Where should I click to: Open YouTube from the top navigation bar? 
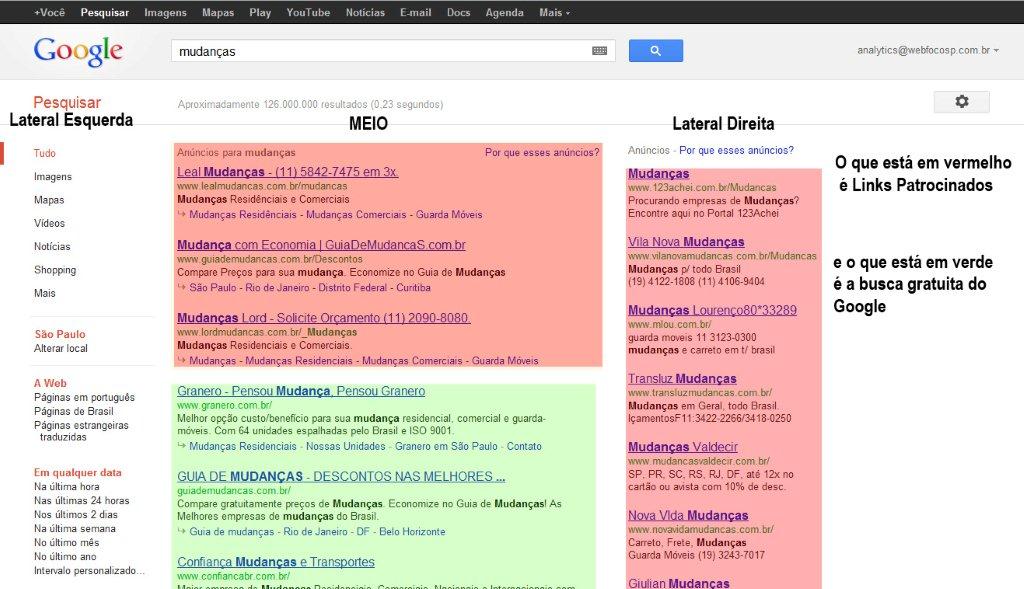308,13
